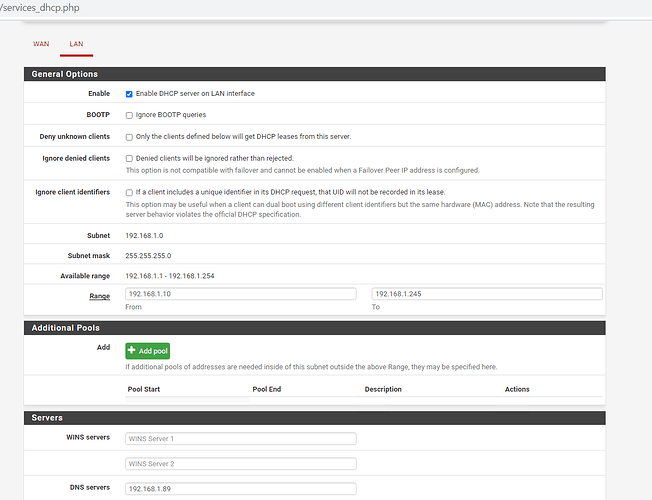
Task: Tick the Ignore denied clients checkbox
Action: click(129, 158)
